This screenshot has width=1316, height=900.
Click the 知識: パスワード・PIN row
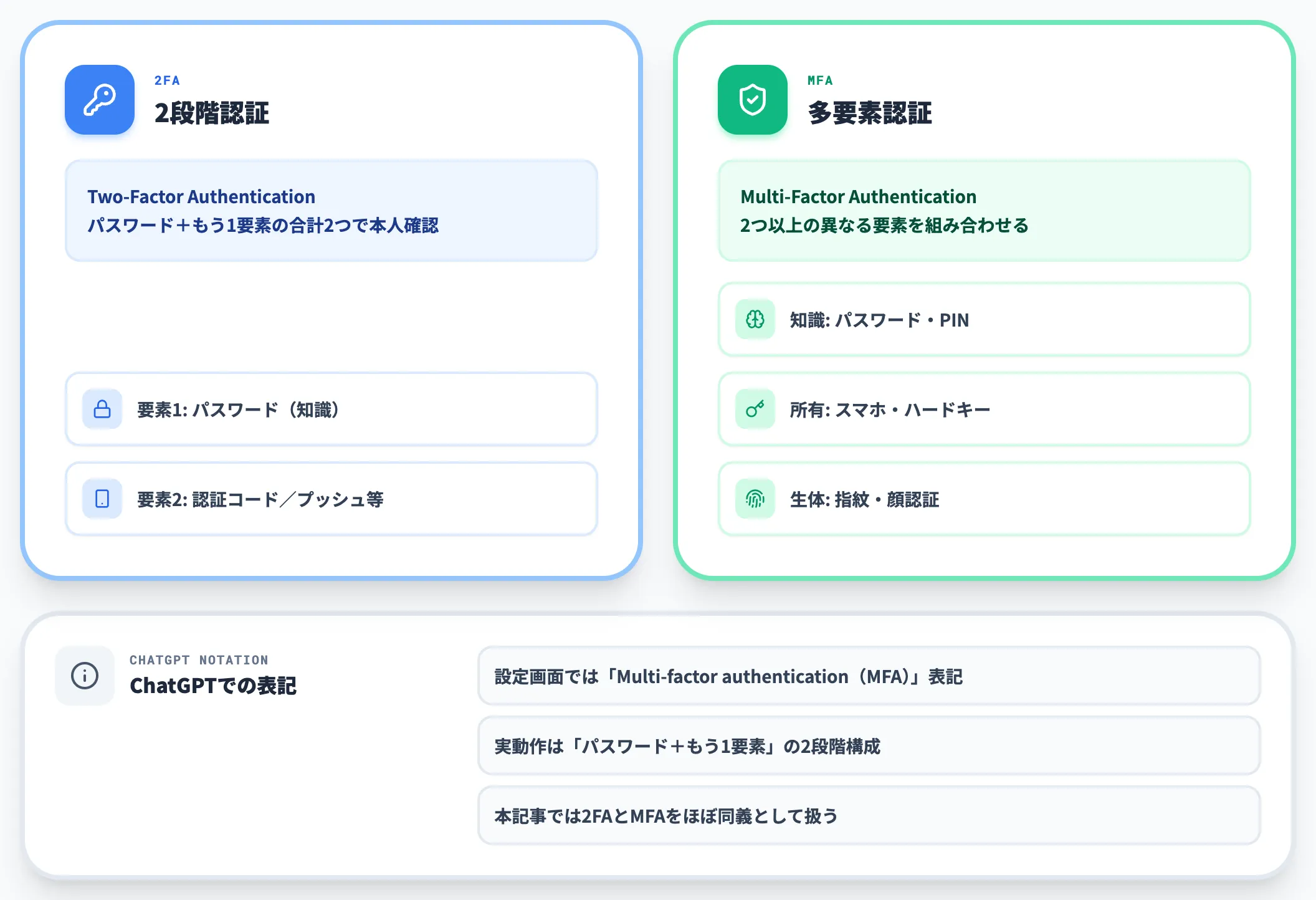coord(985,320)
